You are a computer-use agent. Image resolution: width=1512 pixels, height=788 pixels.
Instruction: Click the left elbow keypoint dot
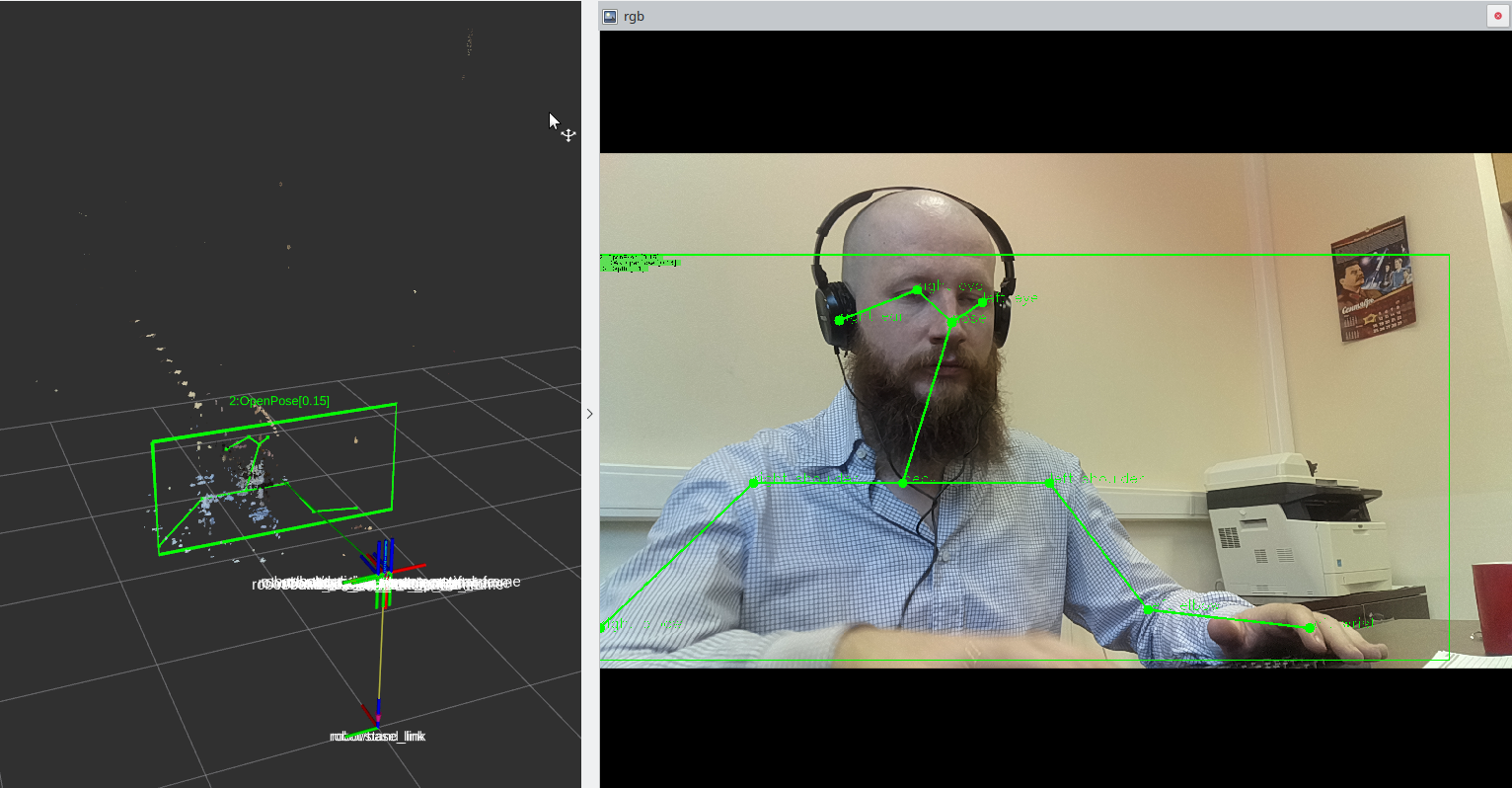[x=1149, y=609]
